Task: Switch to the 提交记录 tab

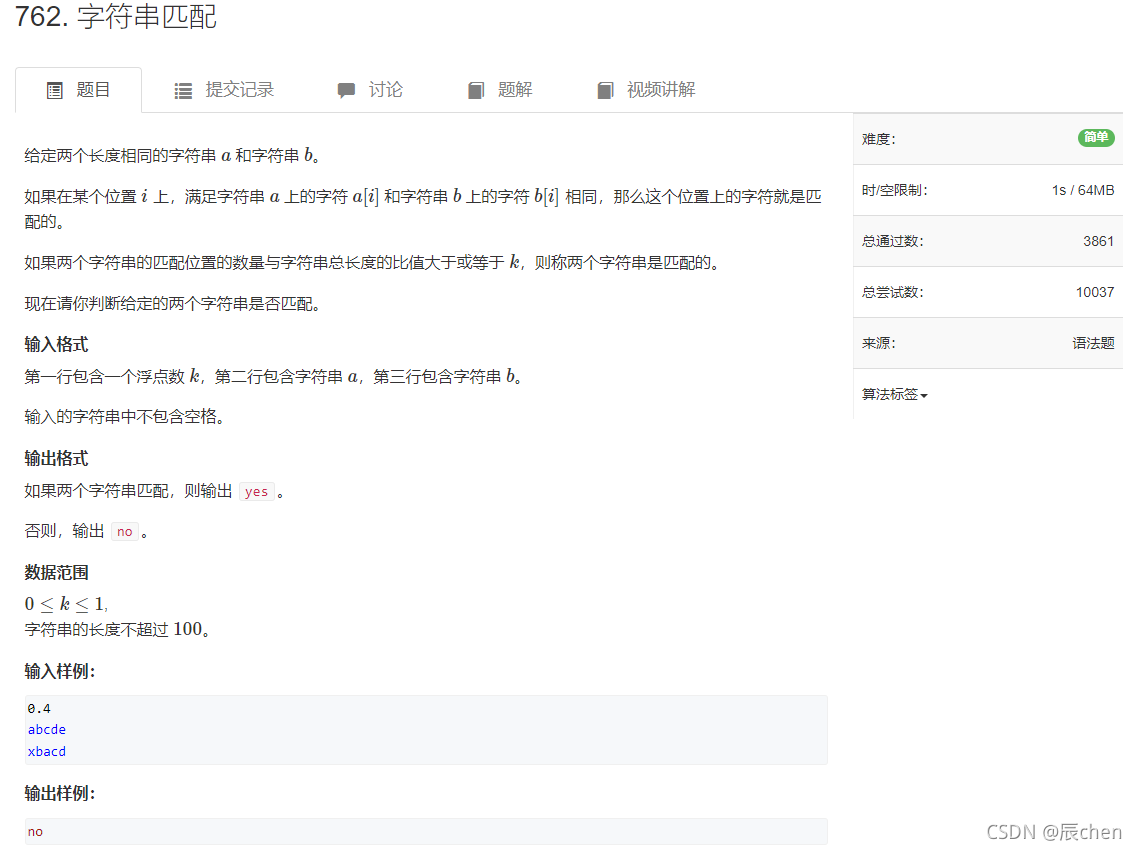Action: tap(238, 89)
